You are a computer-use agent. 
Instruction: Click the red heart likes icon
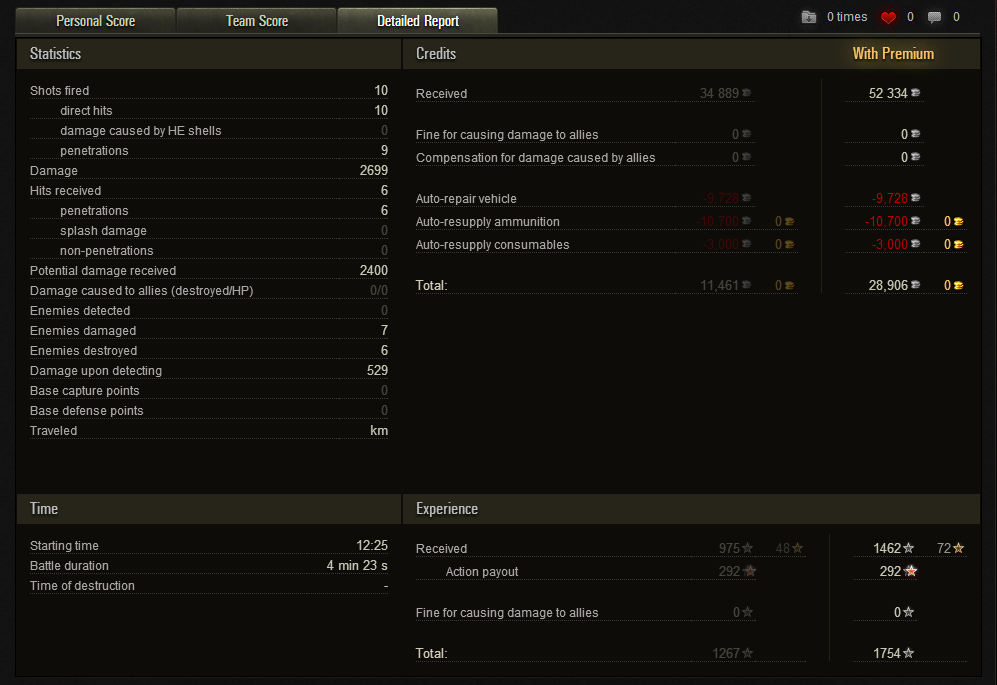888,17
